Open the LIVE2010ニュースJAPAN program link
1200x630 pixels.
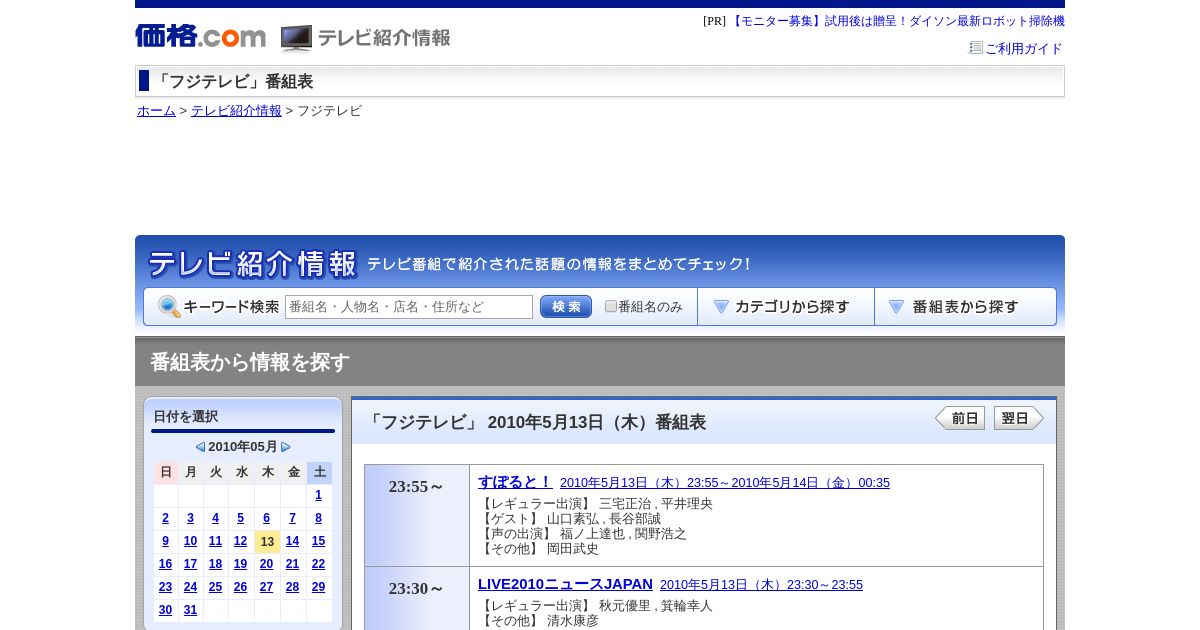click(x=565, y=583)
